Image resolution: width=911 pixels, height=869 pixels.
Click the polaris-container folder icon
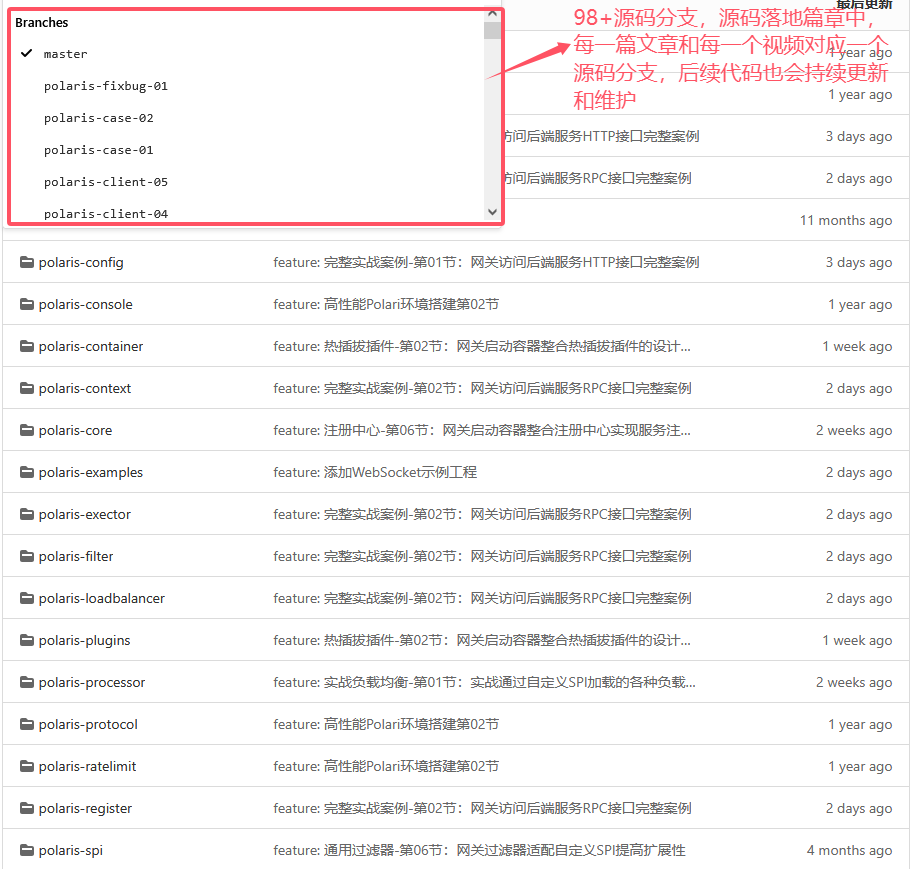click(27, 346)
